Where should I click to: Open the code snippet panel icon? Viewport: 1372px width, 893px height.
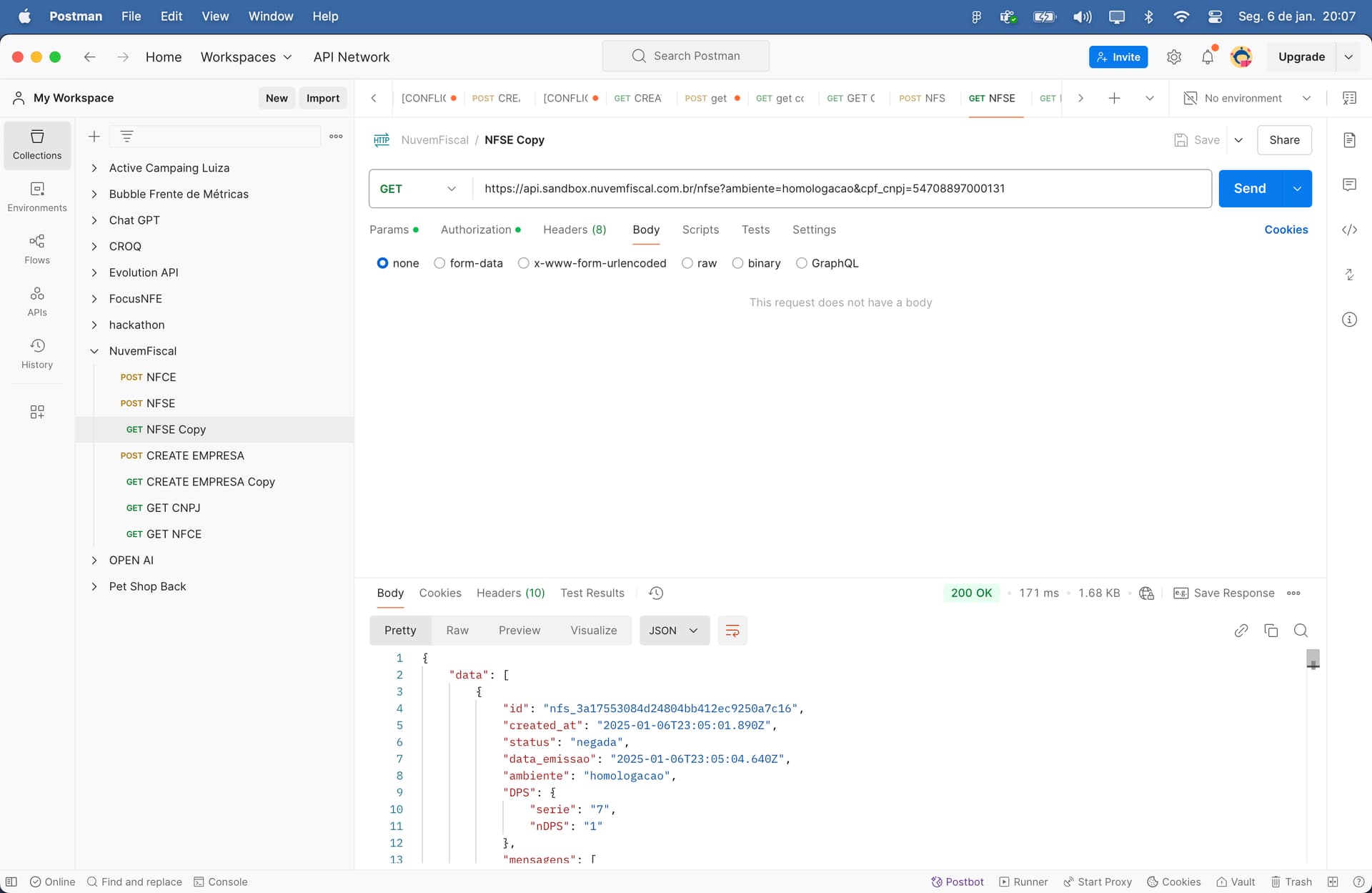[x=1349, y=230]
